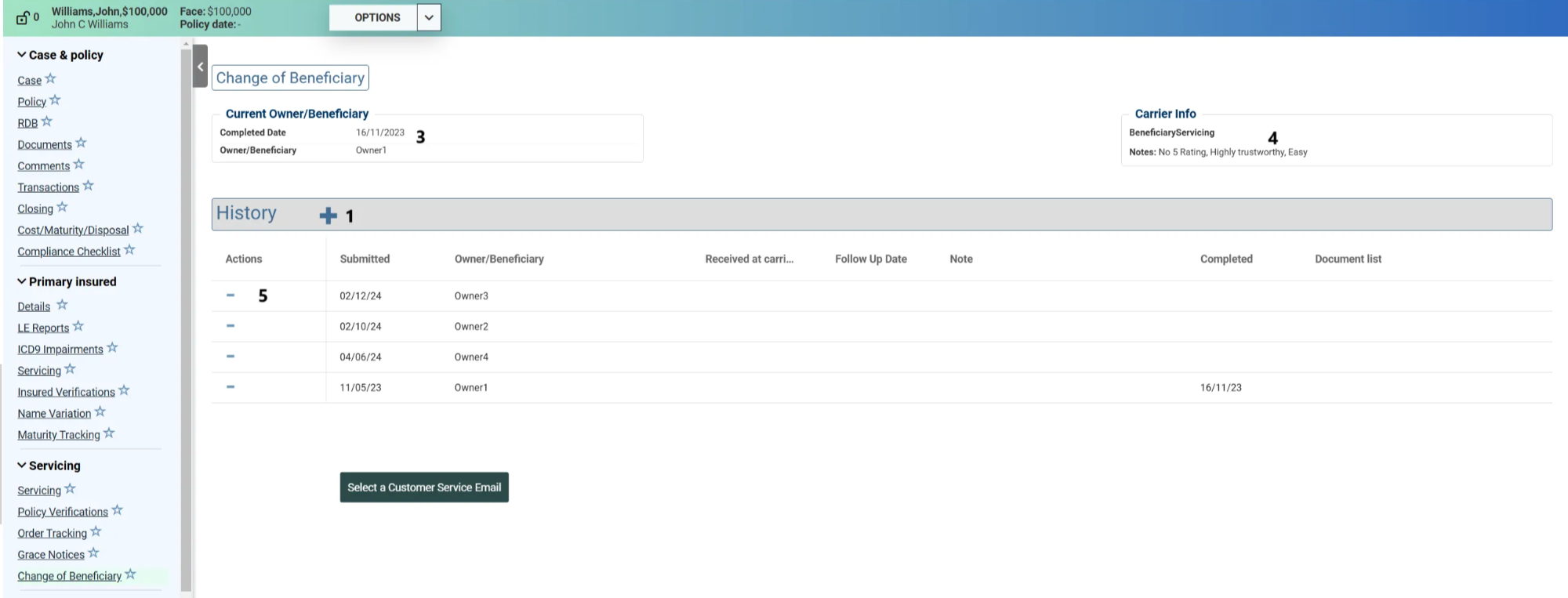Collapse the Servicing section in the sidebar

pyautogui.click(x=22, y=466)
